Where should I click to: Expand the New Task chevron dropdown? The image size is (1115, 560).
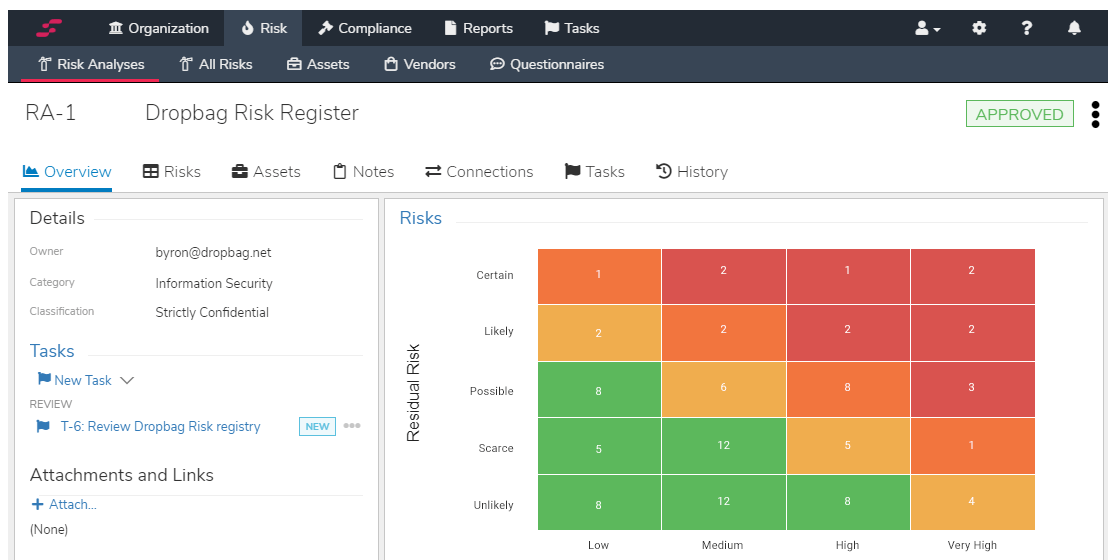point(127,380)
